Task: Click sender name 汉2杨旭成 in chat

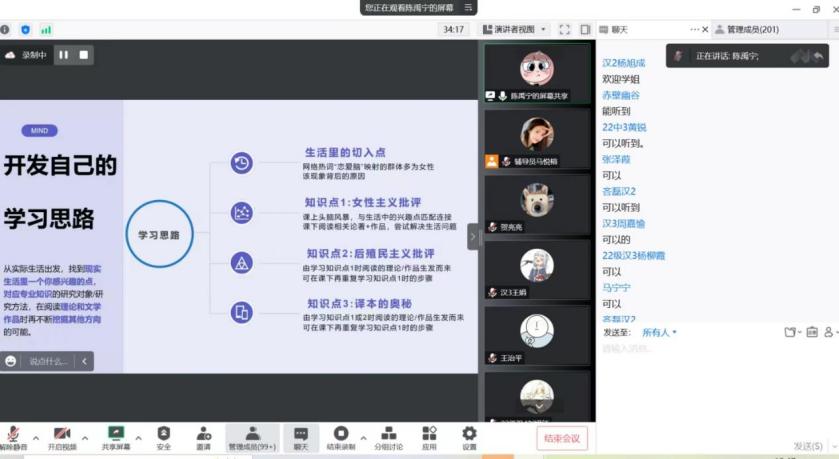Action: click(x=623, y=63)
